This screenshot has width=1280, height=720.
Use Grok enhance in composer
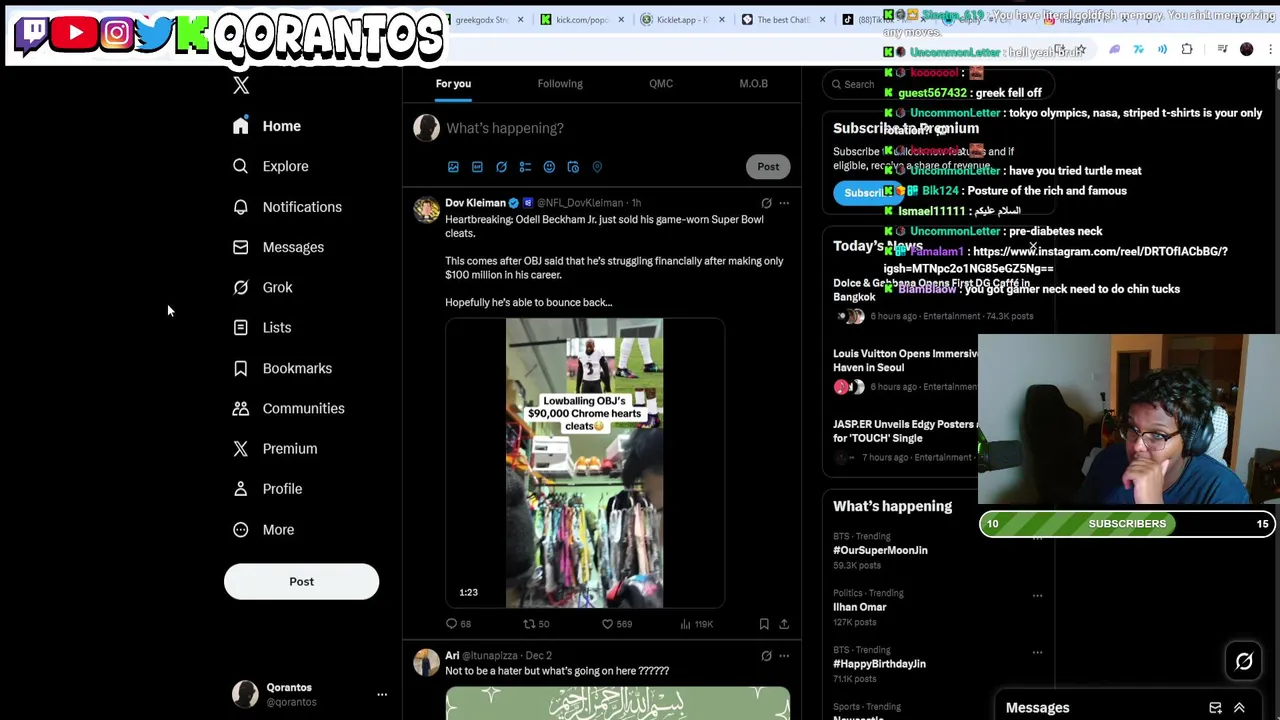(501, 167)
